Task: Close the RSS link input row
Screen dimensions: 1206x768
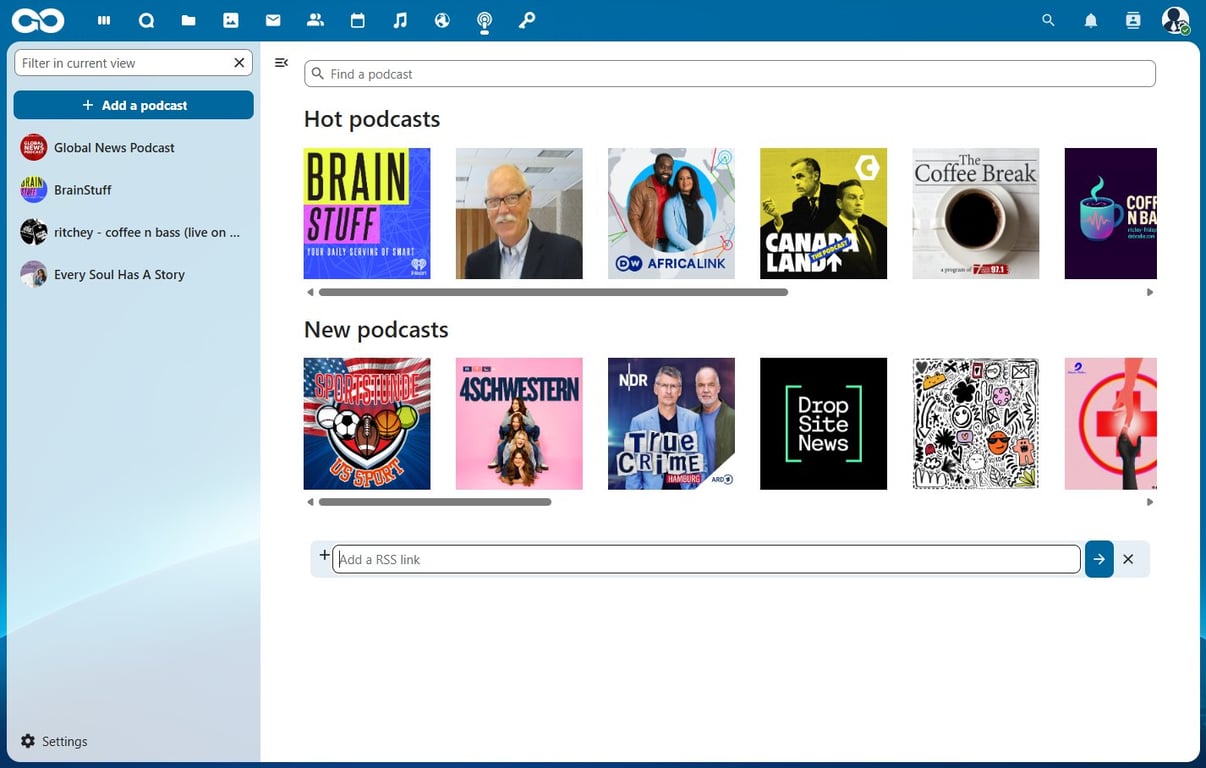Action: click(x=1128, y=559)
